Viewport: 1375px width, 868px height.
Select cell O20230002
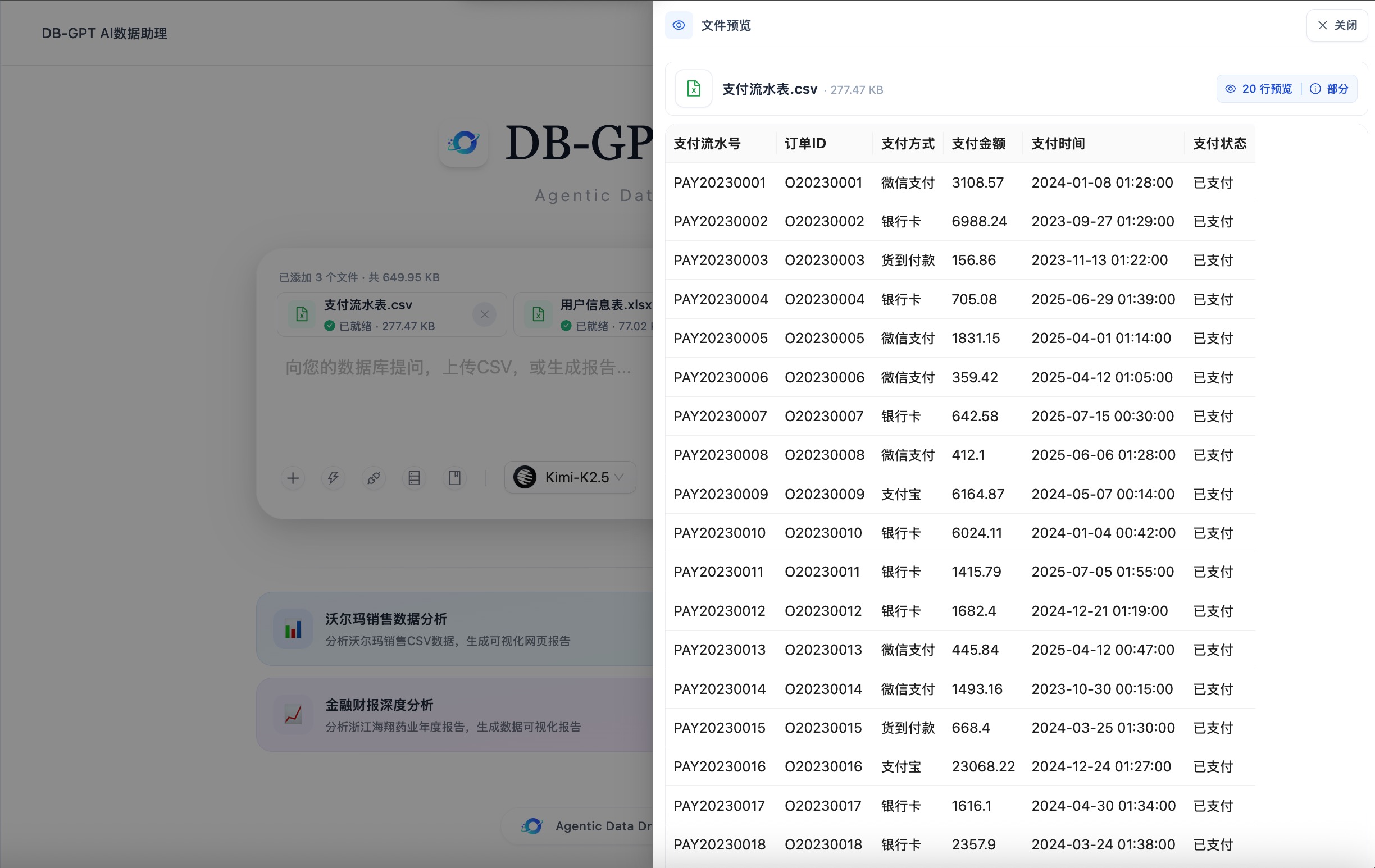(x=825, y=221)
